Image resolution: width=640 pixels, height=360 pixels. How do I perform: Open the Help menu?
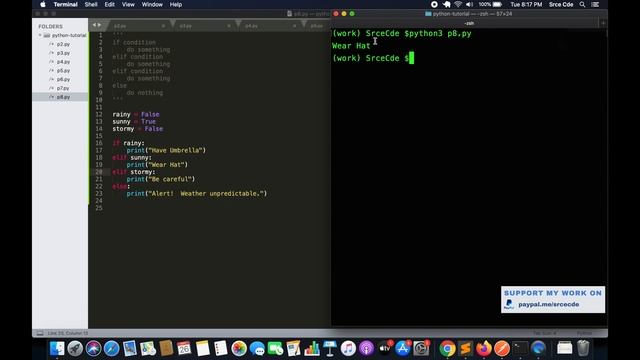coord(176,4)
